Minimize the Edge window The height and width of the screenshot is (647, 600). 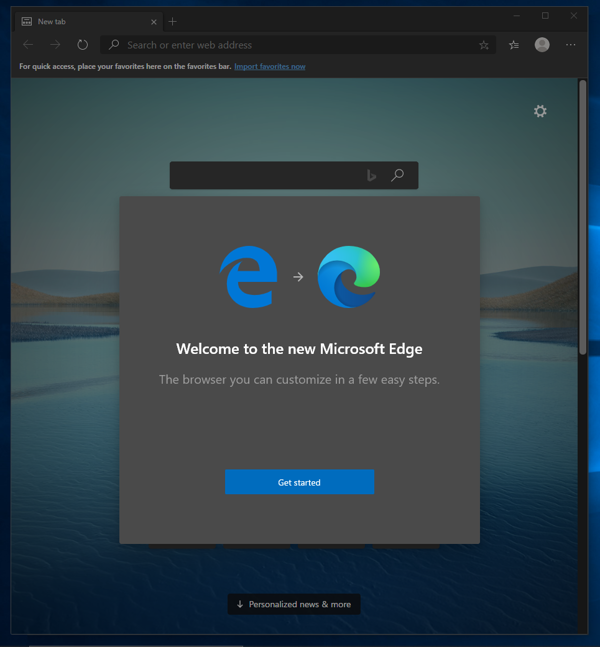(x=517, y=16)
